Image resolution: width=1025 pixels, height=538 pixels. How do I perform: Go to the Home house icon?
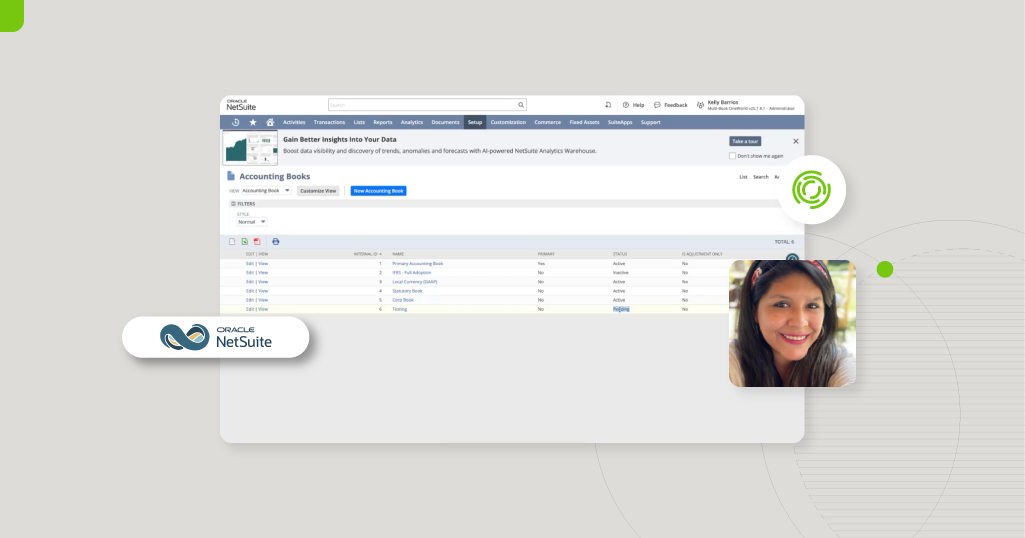point(270,122)
